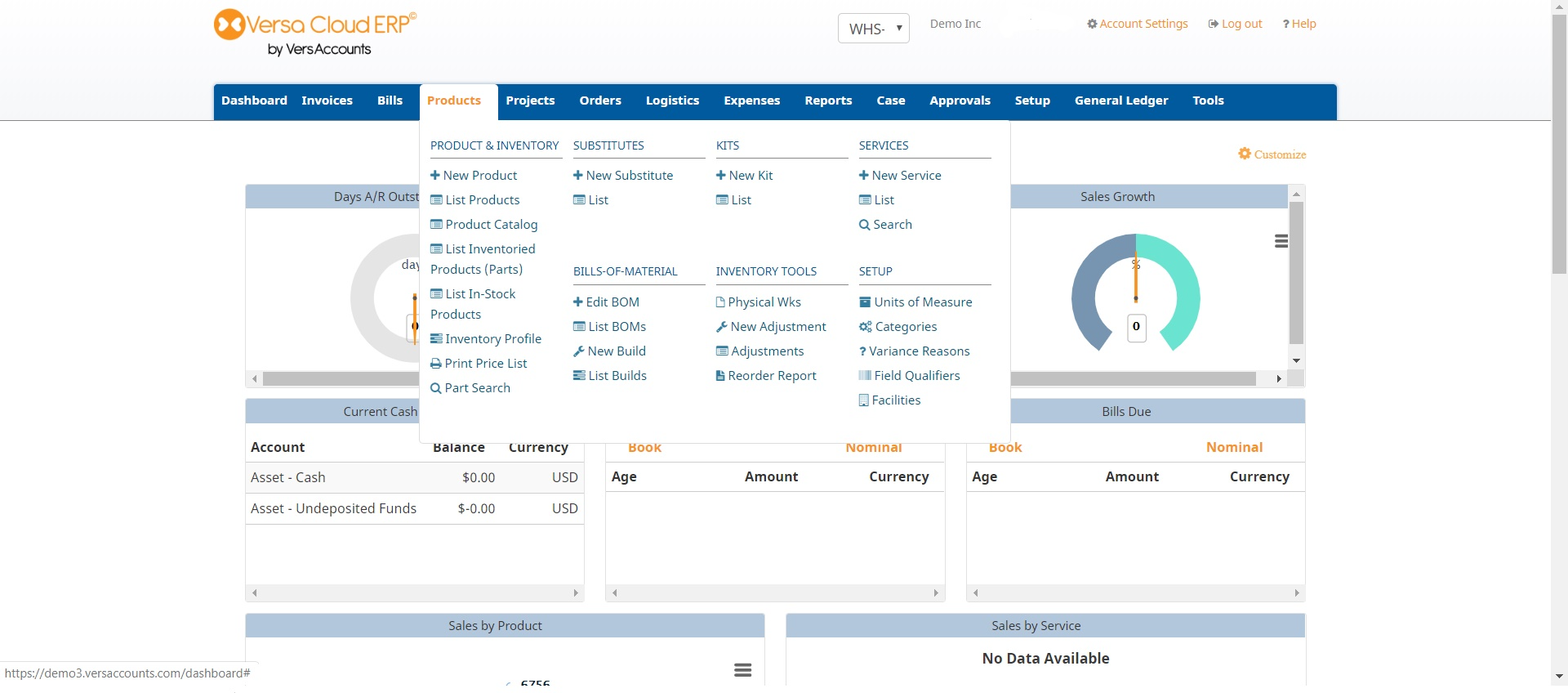Open the Case tab
Image resolution: width=1568 pixels, height=693 pixels.
890,101
